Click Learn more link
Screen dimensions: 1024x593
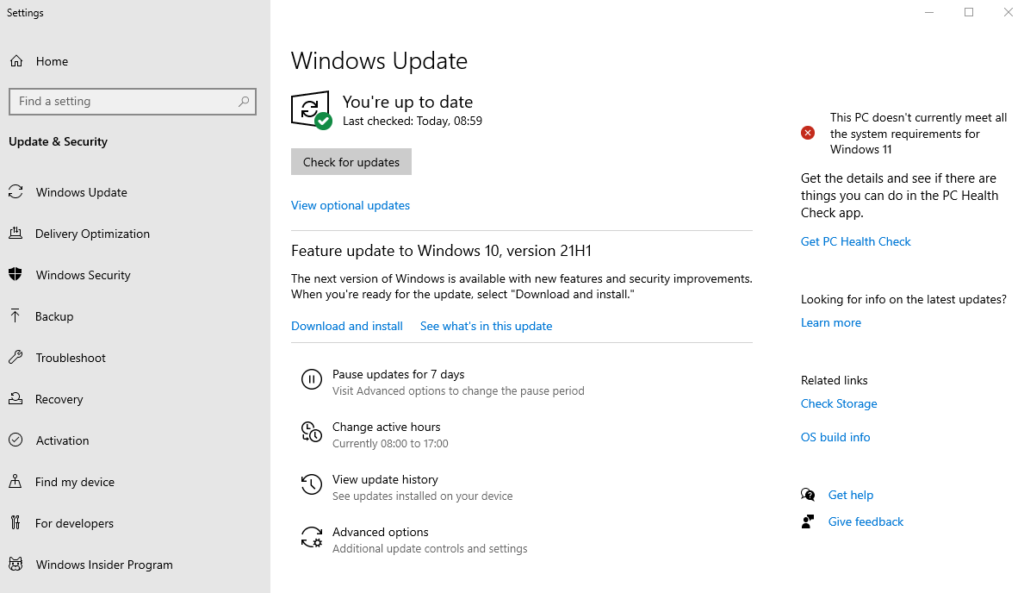831,323
